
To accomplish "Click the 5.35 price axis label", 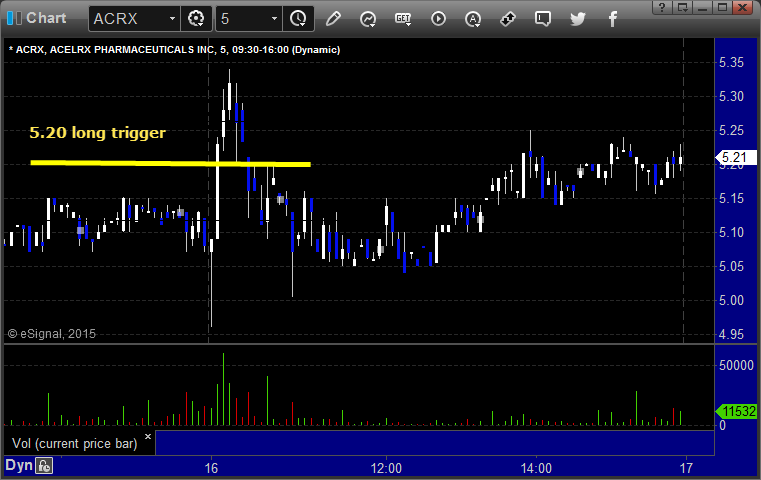I will pyautogui.click(x=731, y=63).
